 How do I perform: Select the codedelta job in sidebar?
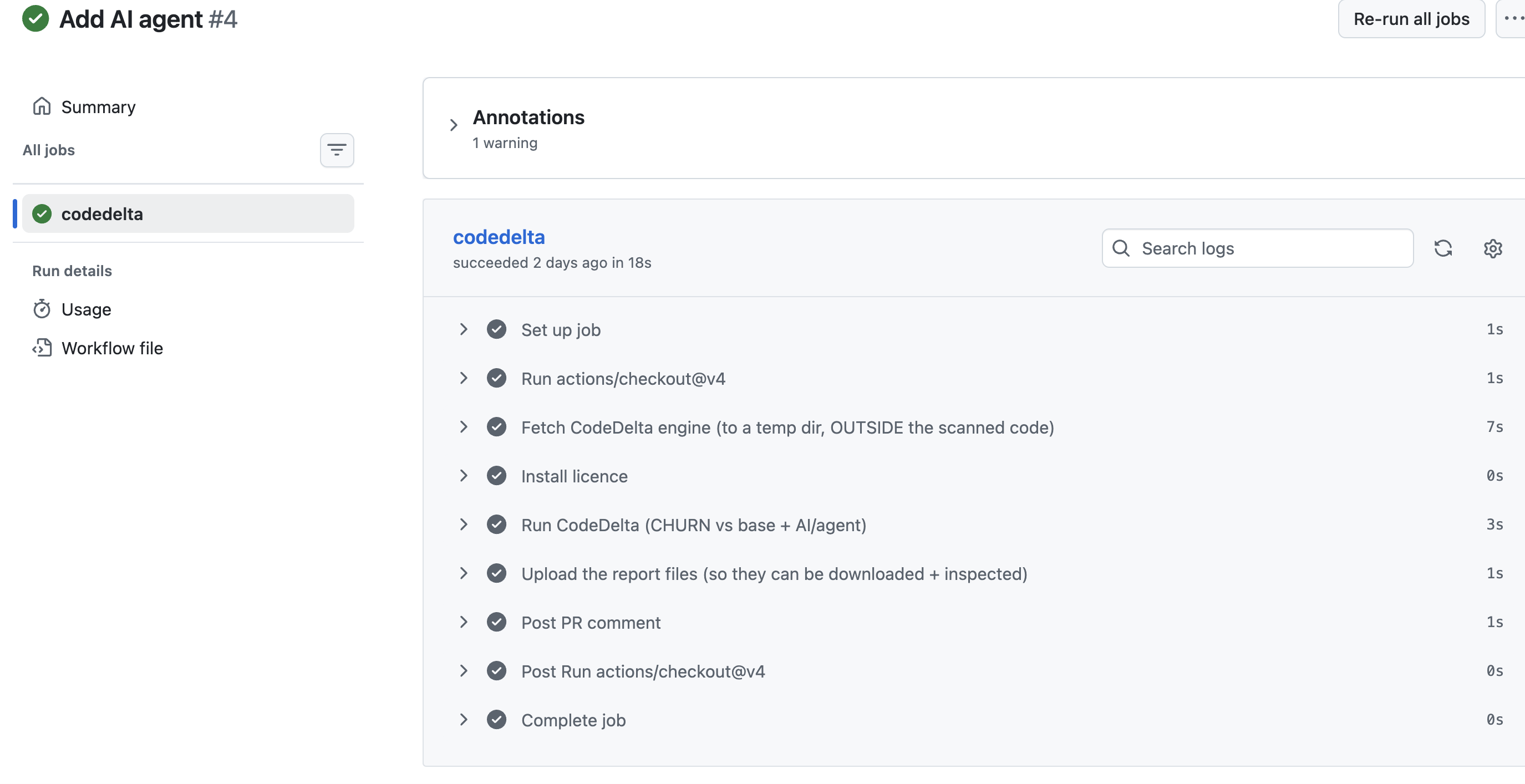click(187, 213)
